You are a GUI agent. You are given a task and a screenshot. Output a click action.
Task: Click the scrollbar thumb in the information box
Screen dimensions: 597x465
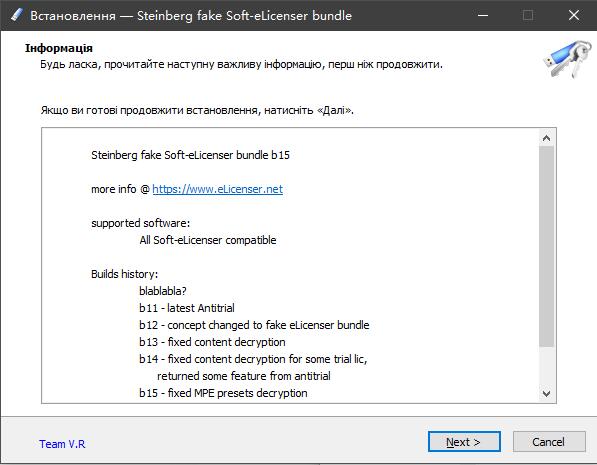546,246
